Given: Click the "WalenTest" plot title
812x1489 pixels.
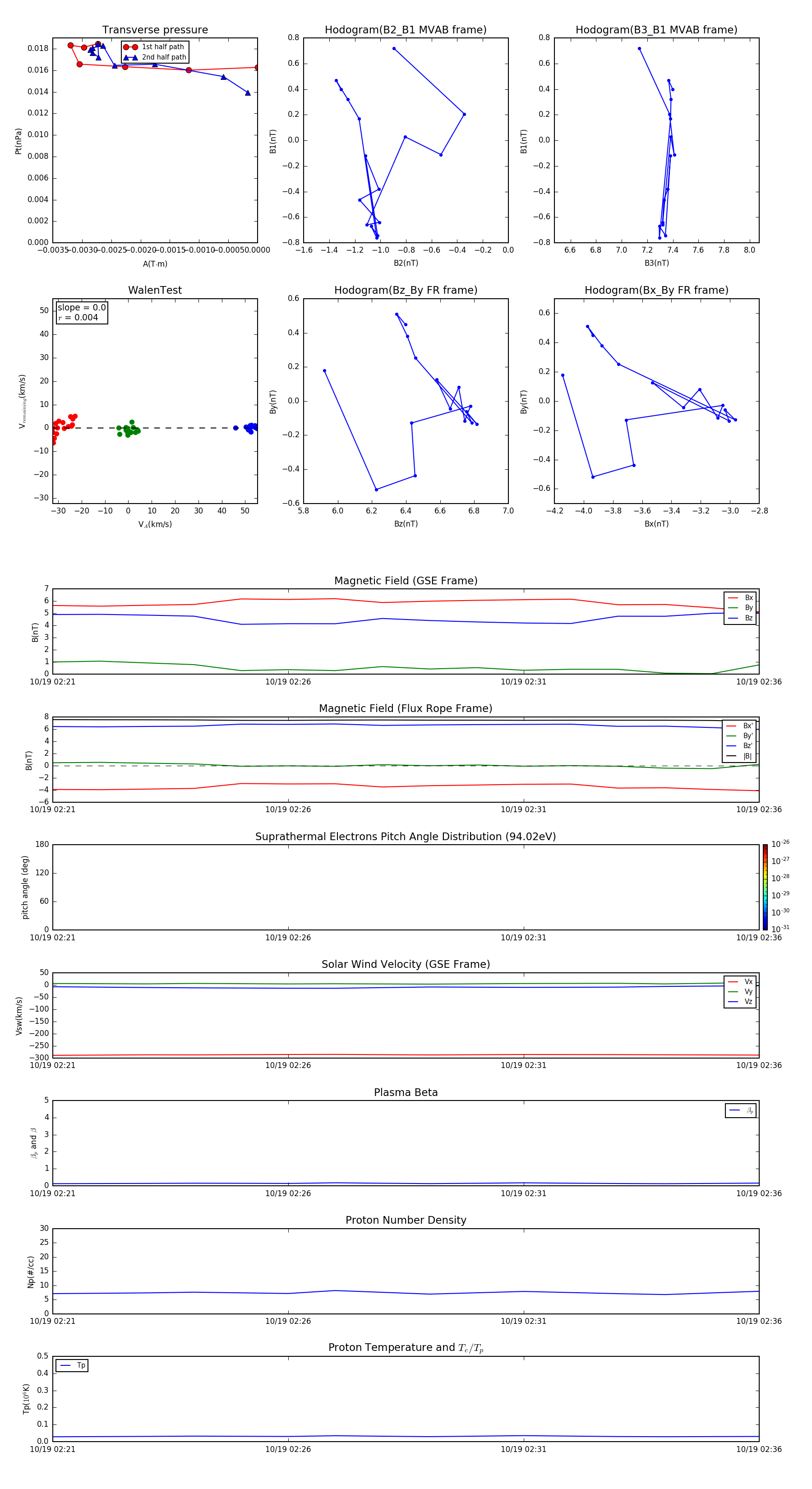Looking at the screenshot, I should [155, 290].
